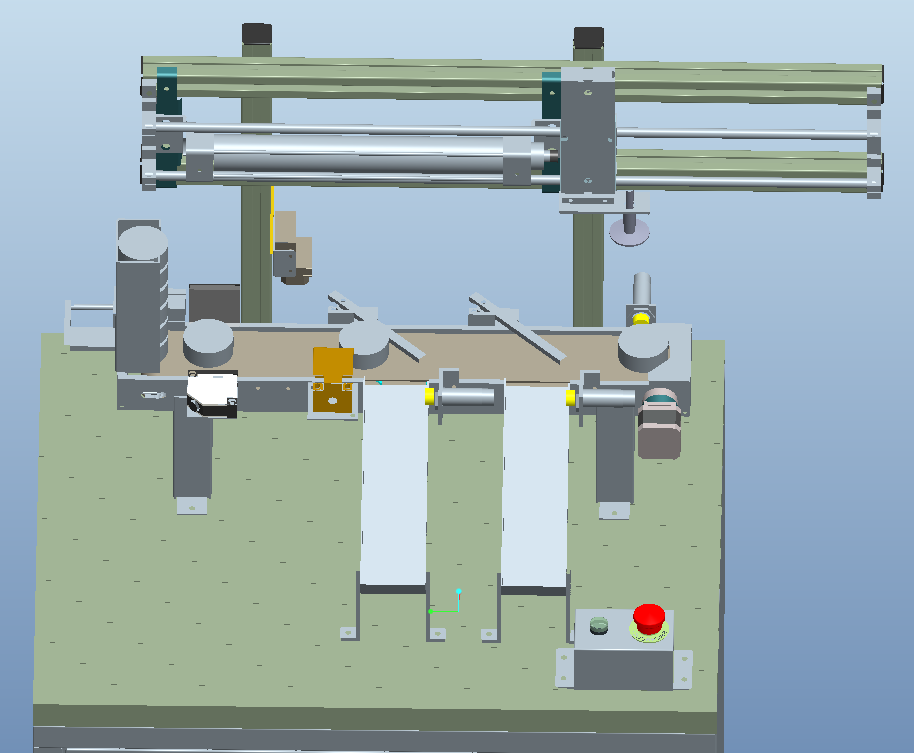Select the middle round workpiece on the belt
The height and width of the screenshot is (753, 914).
[365, 346]
